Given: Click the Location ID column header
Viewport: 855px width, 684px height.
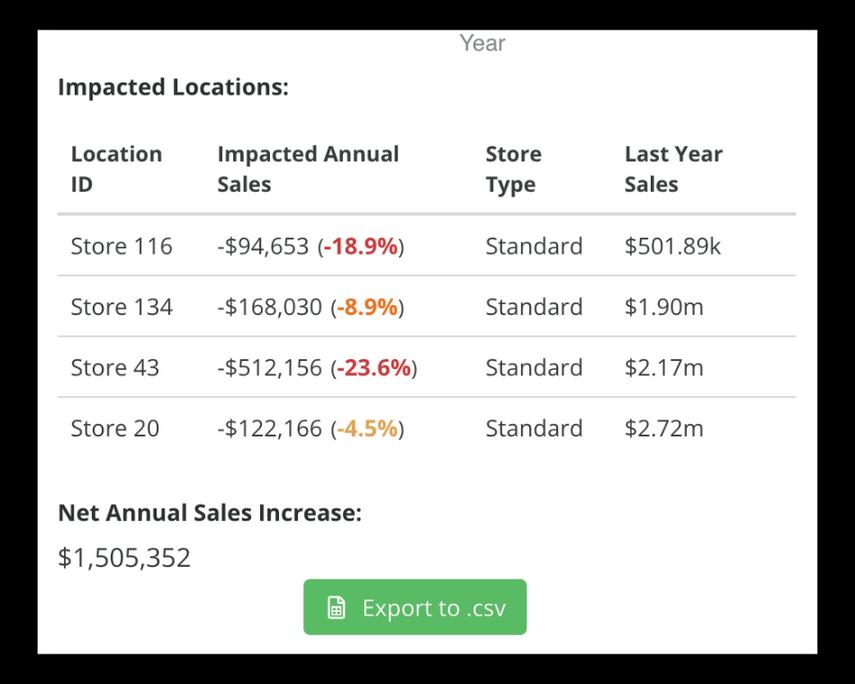Looking at the screenshot, I should pos(116,169).
